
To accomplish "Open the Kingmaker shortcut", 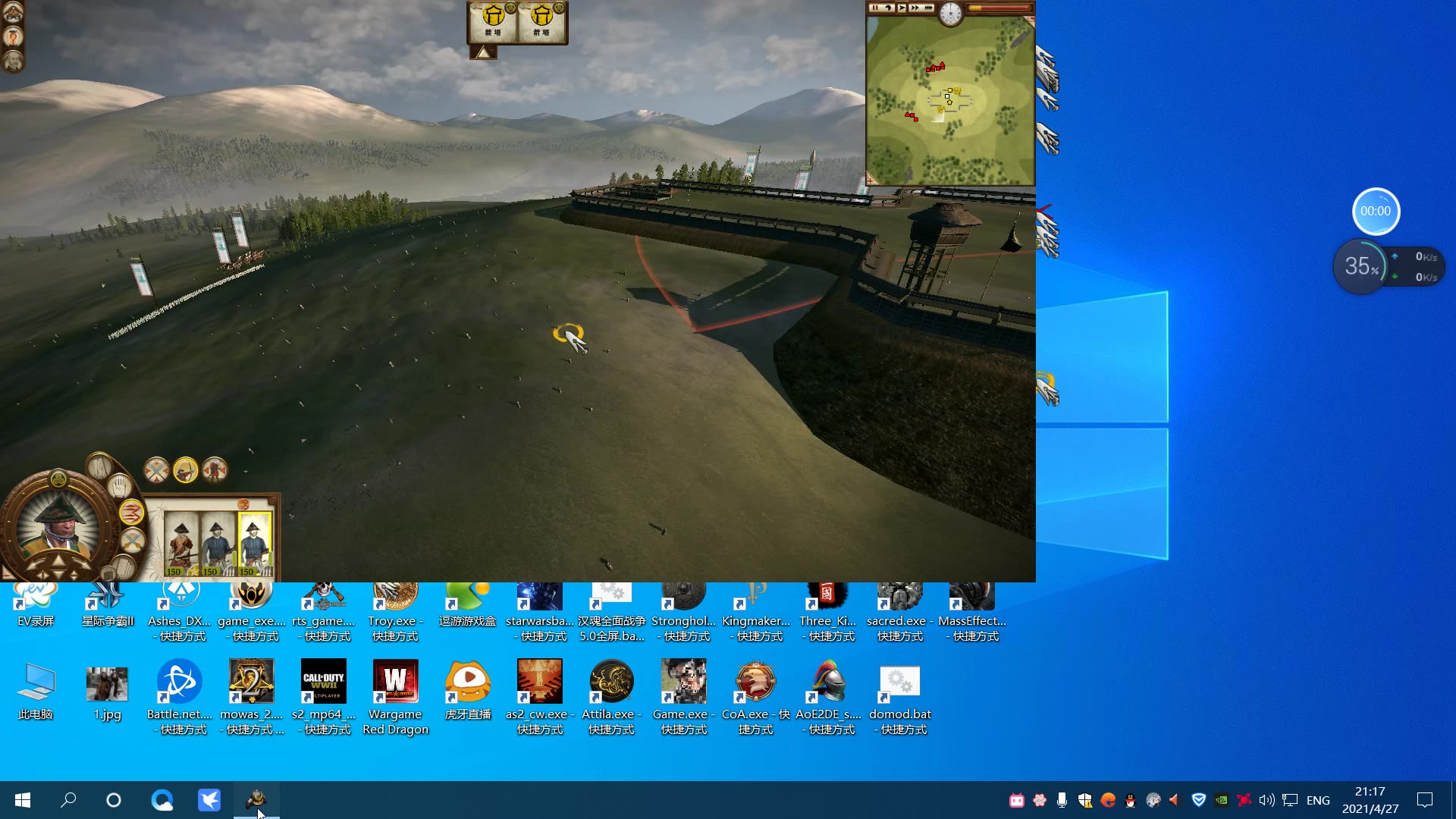I will coord(756,613).
